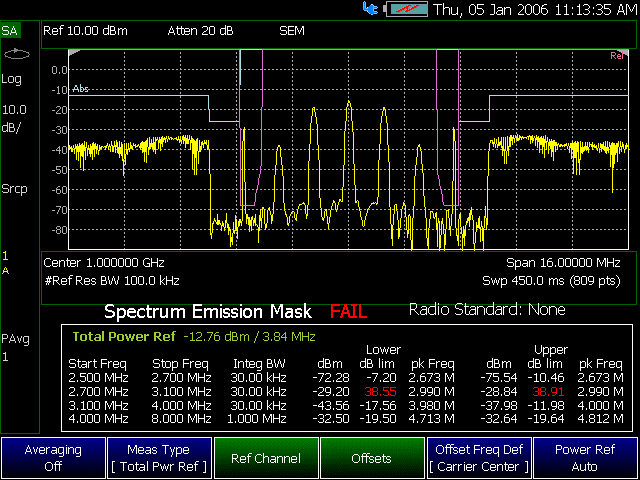Select Span 16.00000 MHz readout
Screen dimensions: 640x480
(563, 262)
